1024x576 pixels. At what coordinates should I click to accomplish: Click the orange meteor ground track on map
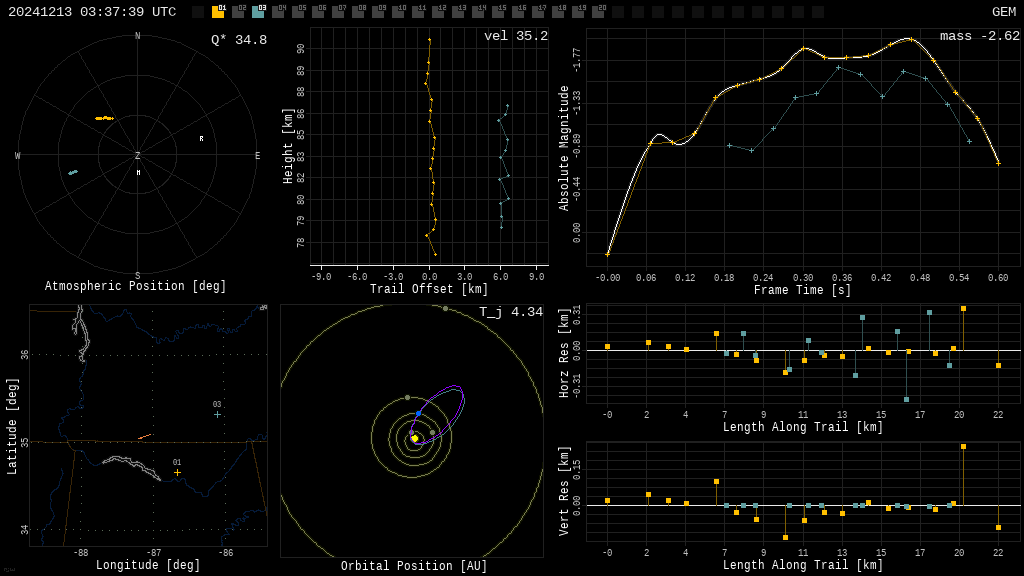click(x=144, y=436)
